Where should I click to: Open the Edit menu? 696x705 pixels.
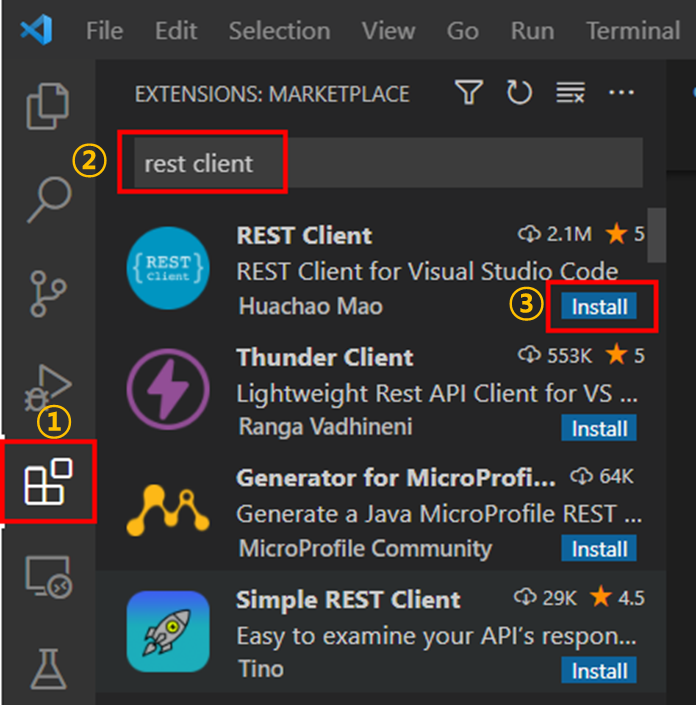click(x=176, y=31)
